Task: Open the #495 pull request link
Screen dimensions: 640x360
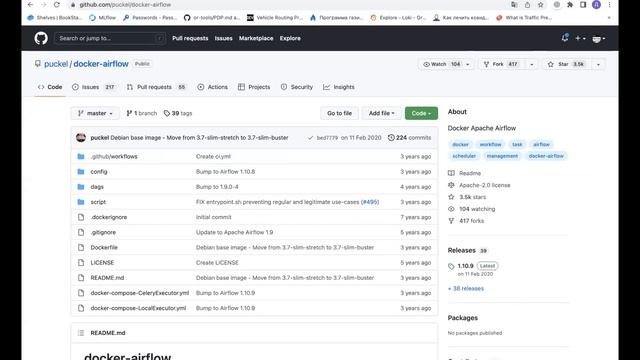Action: pos(370,202)
